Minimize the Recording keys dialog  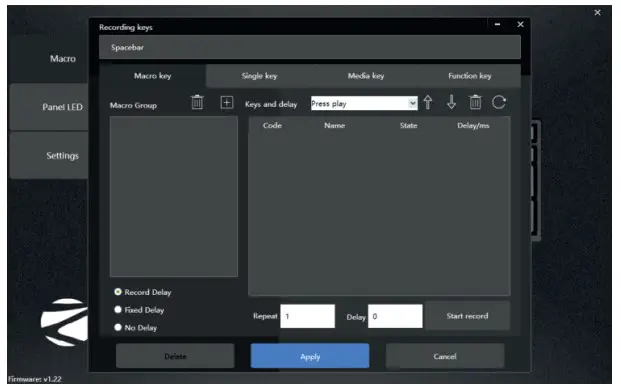[497, 25]
